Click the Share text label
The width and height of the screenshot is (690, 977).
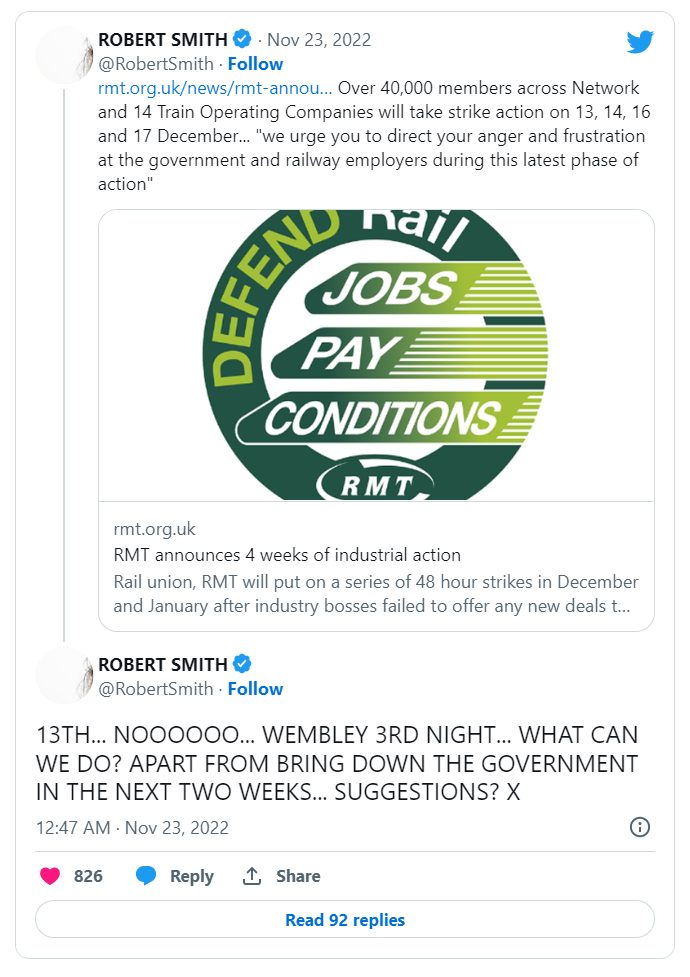click(298, 876)
